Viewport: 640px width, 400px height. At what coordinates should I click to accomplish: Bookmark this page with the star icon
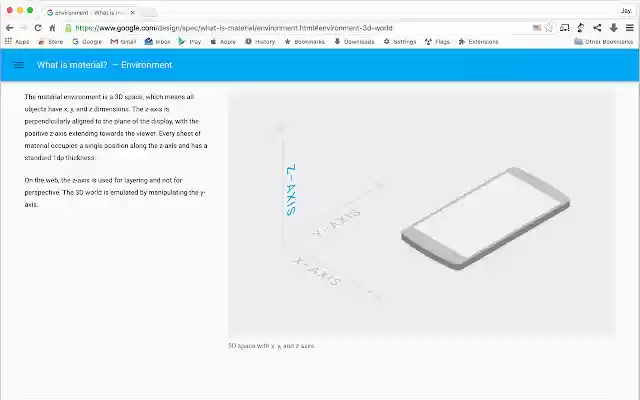549,28
